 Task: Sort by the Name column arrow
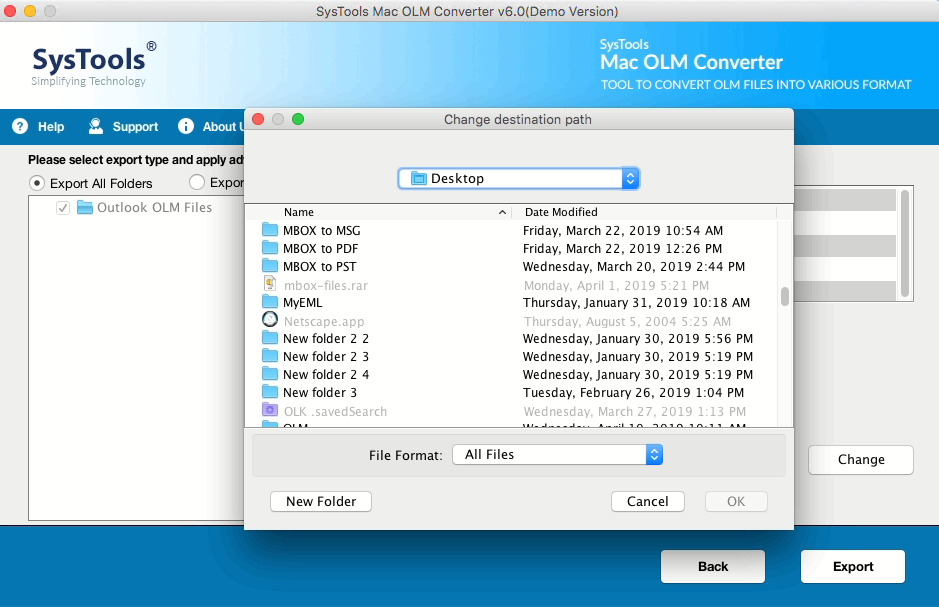click(x=502, y=213)
